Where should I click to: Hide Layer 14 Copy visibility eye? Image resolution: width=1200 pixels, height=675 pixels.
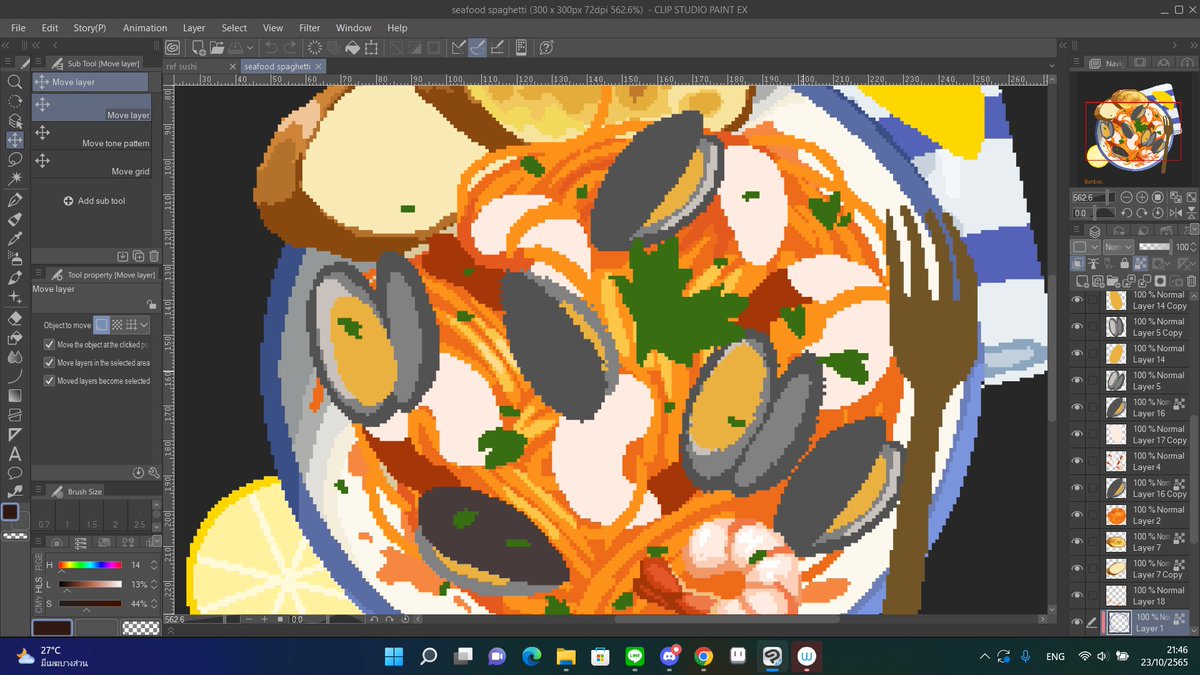pyautogui.click(x=1077, y=300)
